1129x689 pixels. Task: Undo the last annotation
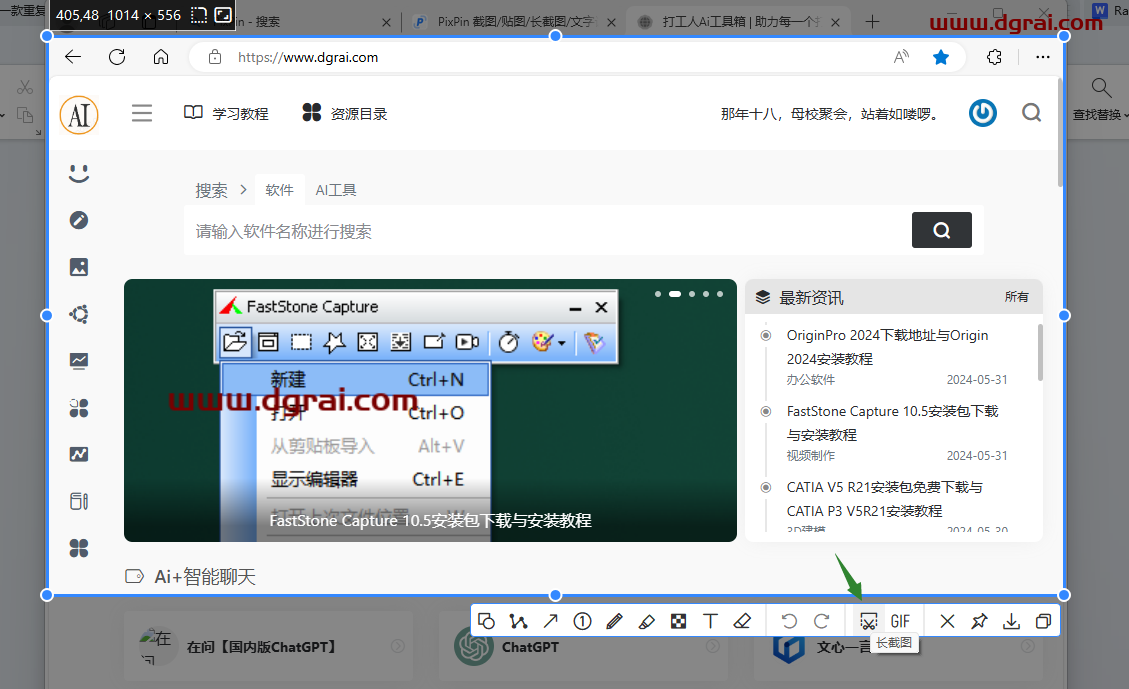click(789, 621)
